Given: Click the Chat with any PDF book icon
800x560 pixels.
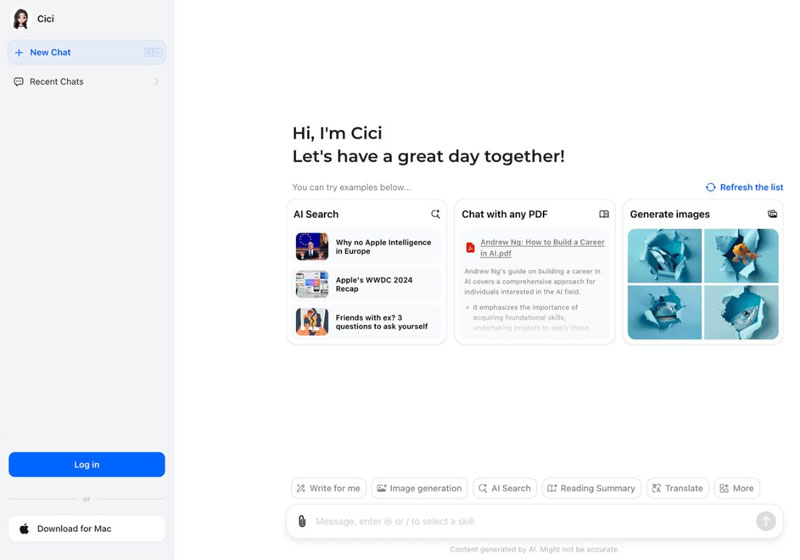Looking at the screenshot, I should 603,214.
